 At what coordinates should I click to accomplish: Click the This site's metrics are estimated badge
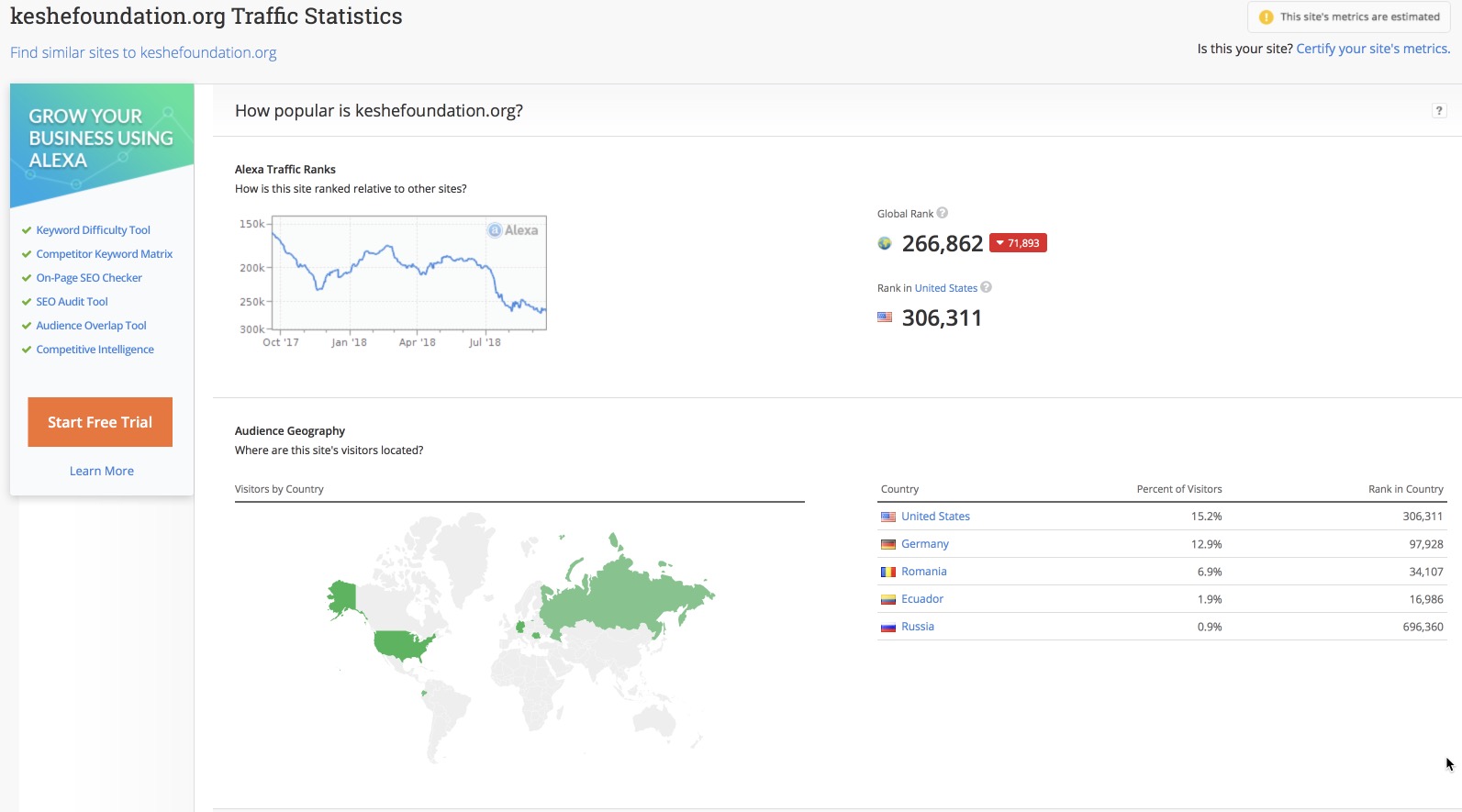[1349, 17]
